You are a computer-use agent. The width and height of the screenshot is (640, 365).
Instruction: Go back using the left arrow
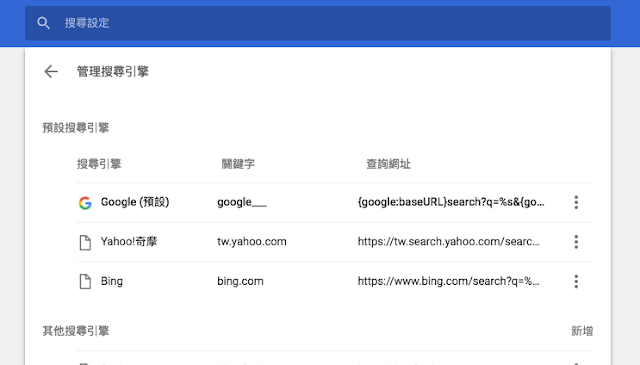(51, 71)
